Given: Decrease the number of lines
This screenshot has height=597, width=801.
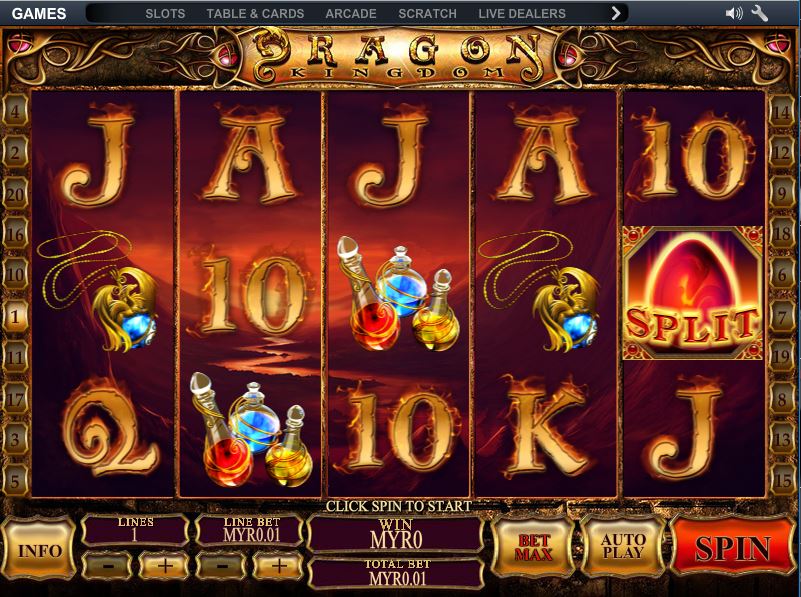Looking at the screenshot, I should (x=106, y=565).
